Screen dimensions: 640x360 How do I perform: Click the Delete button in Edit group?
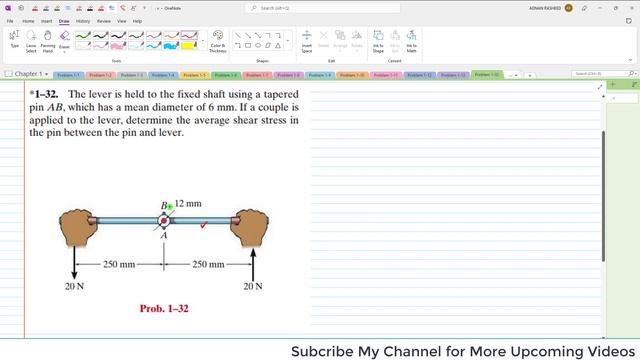(x=323, y=40)
